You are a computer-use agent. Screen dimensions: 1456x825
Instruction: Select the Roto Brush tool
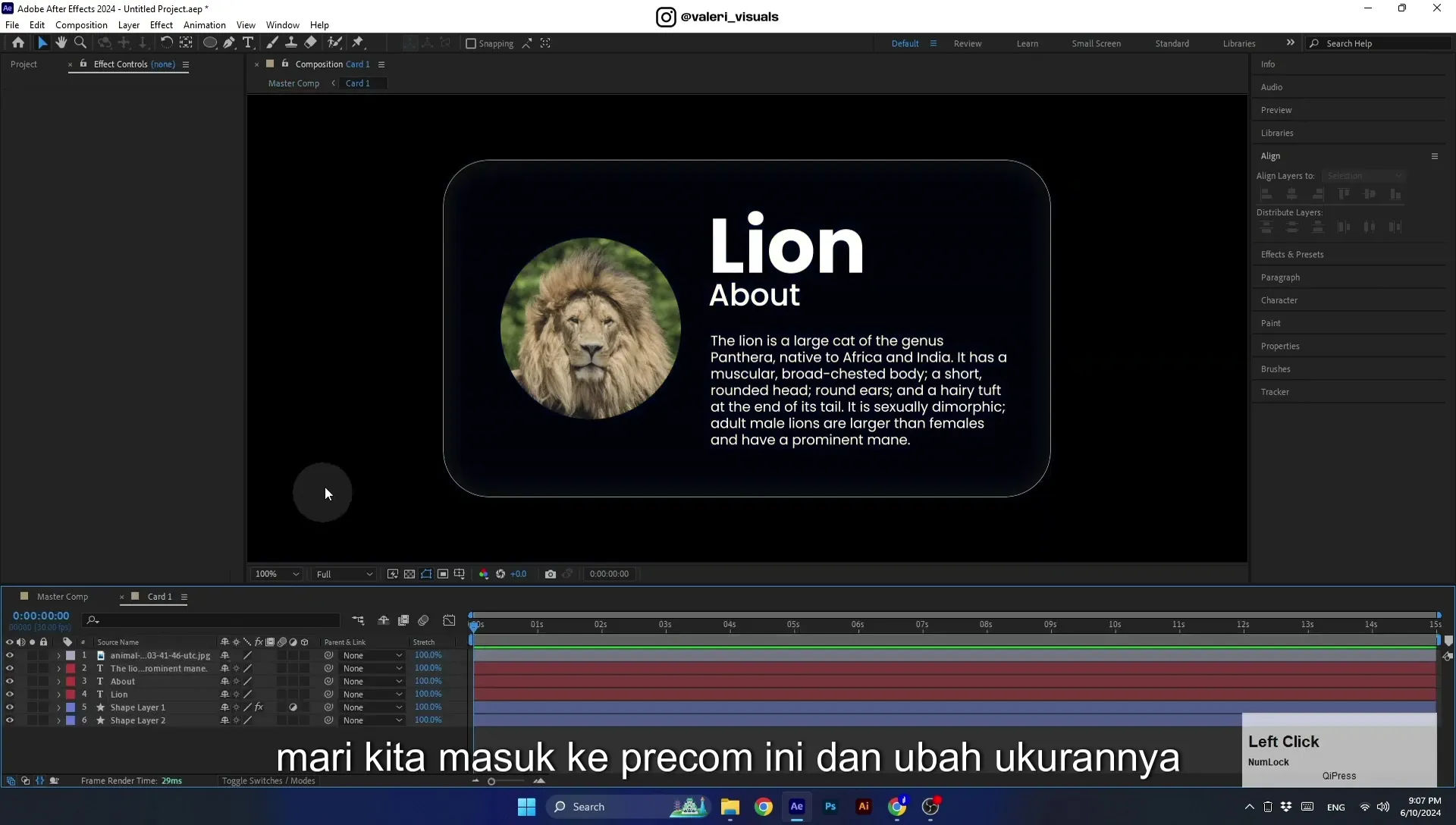[x=334, y=43]
